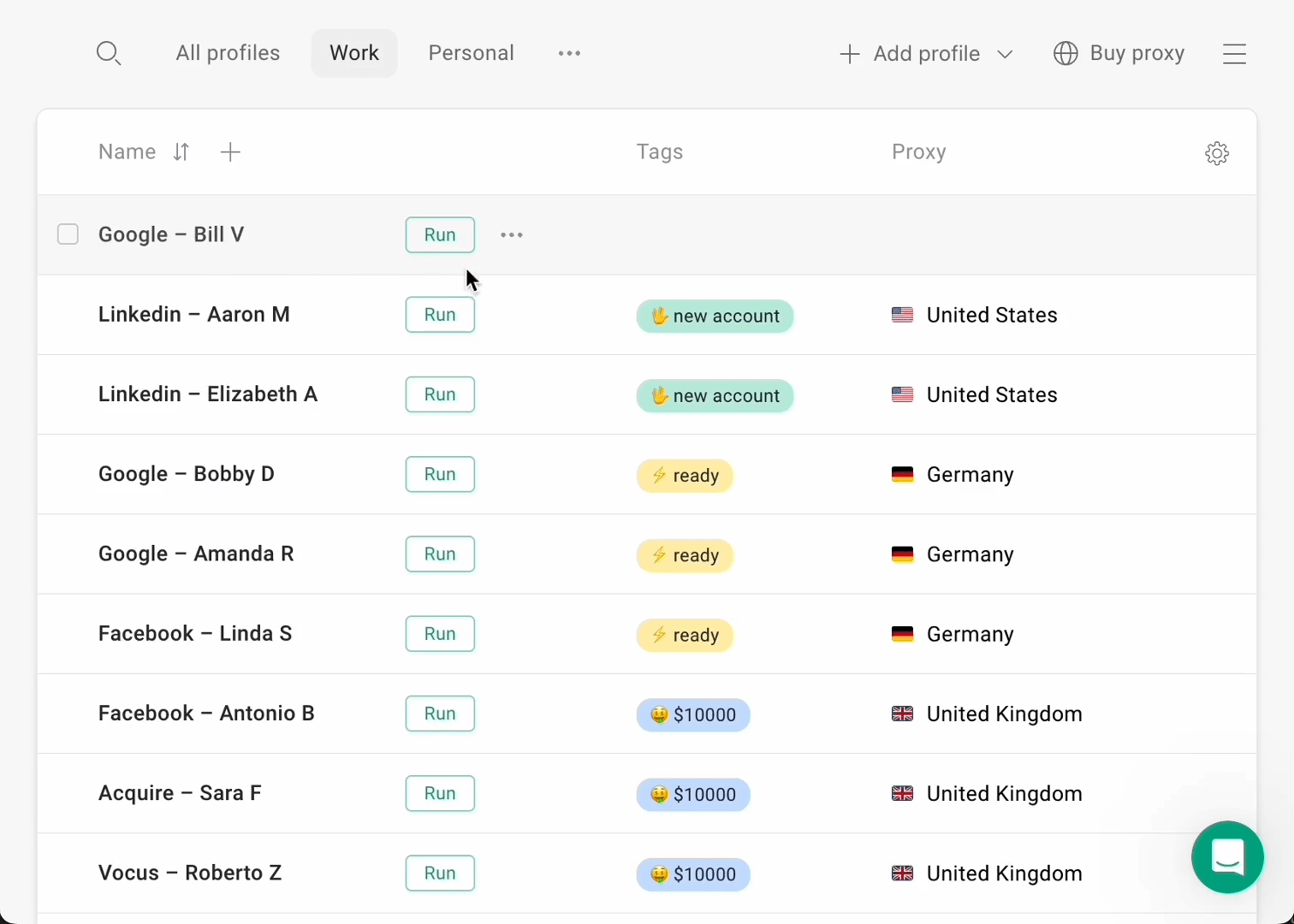Run the Vocus – Roberto Z profile
The height and width of the screenshot is (924, 1294).
pyautogui.click(x=440, y=873)
